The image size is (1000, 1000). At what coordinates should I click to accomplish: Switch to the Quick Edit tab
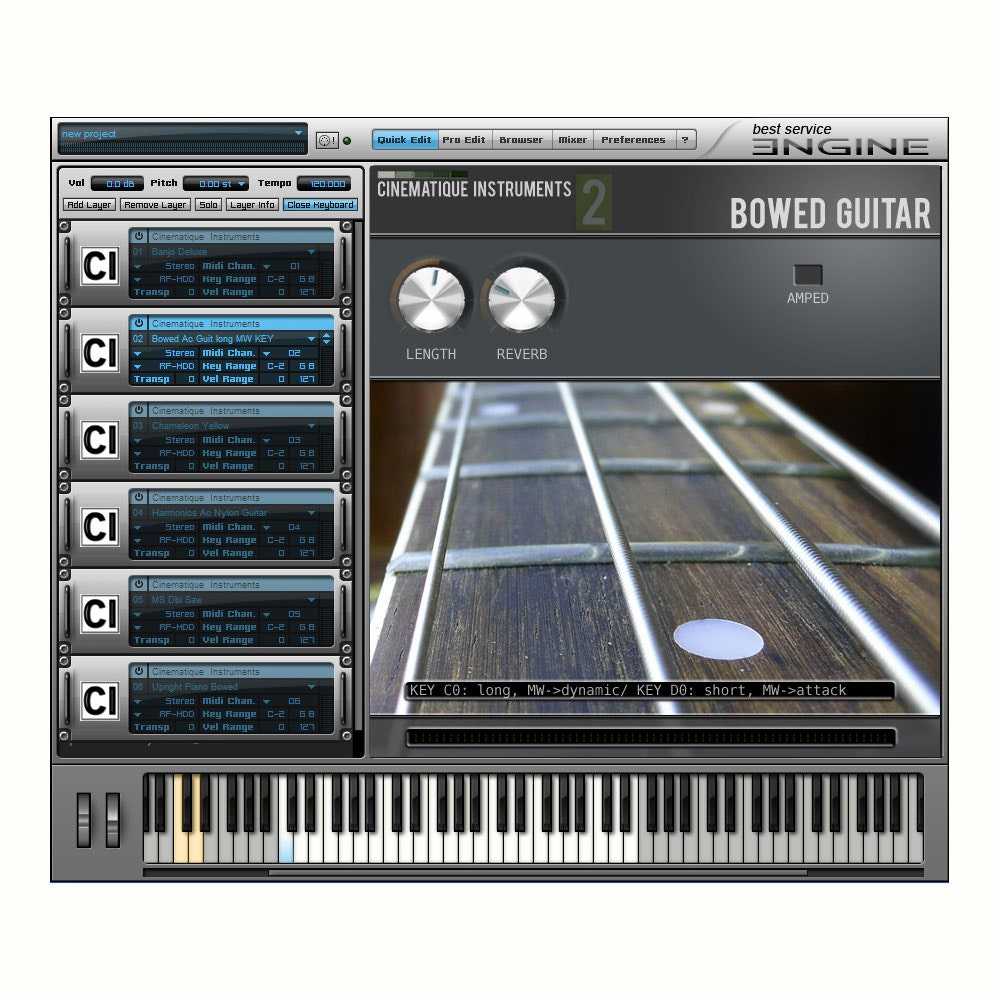point(404,140)
